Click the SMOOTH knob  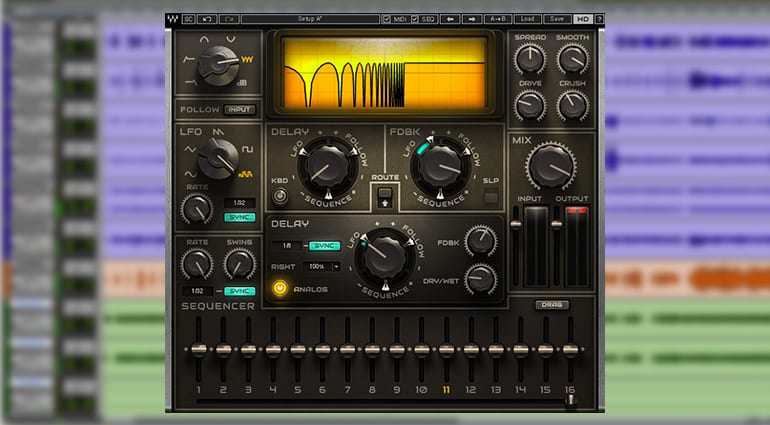tap(573, 59)
